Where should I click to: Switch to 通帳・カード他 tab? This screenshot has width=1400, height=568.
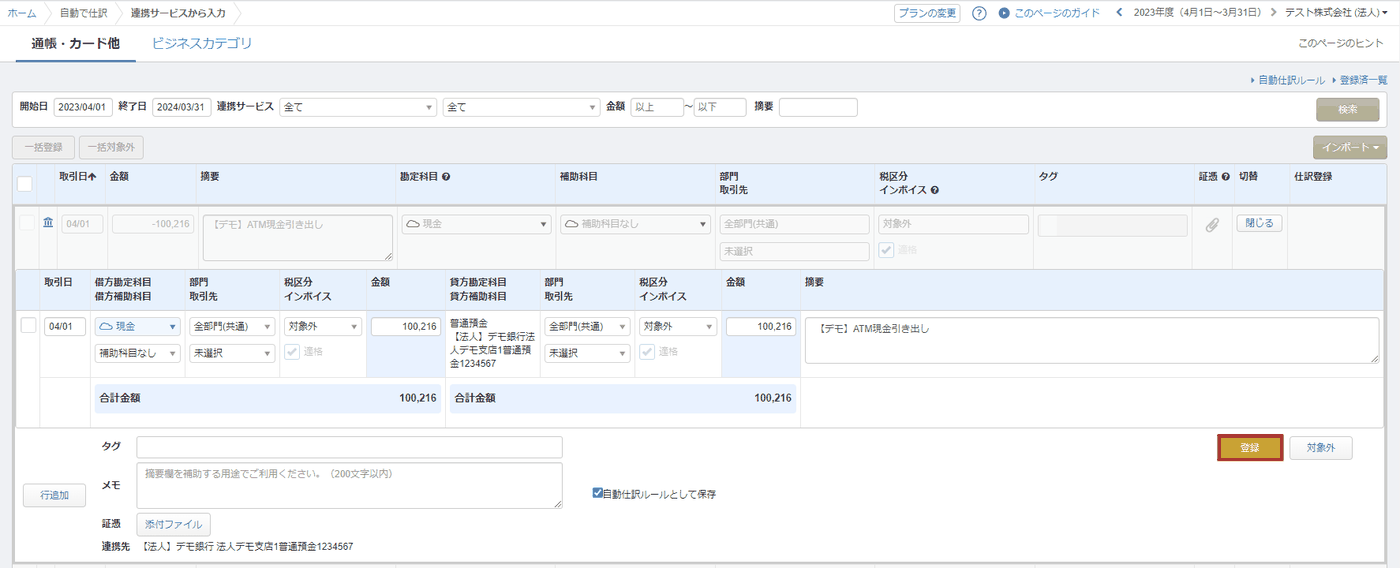[75, 44]
